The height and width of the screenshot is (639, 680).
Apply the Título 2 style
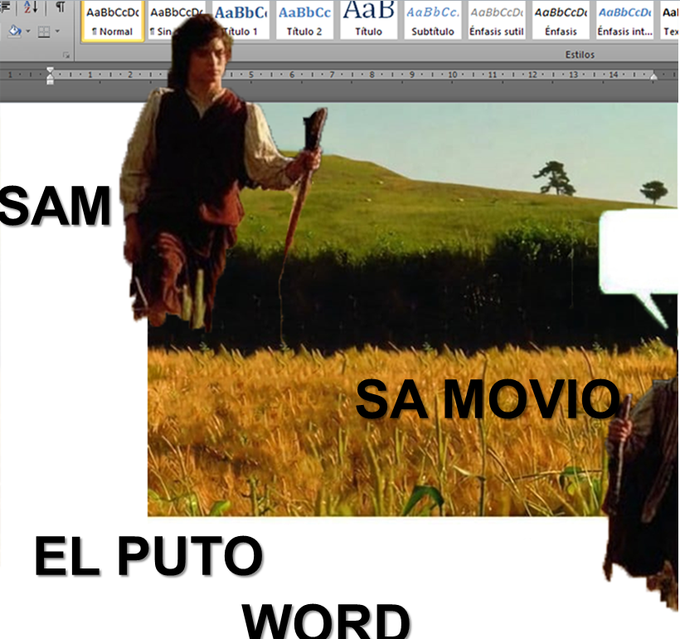point(304,21)
